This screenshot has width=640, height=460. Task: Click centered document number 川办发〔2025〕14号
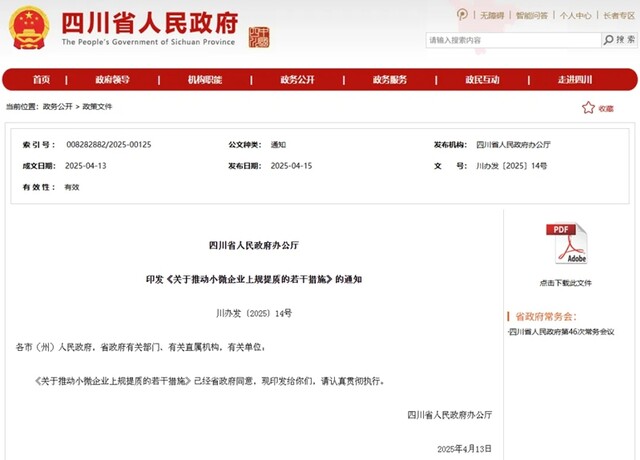click(254, 313)
